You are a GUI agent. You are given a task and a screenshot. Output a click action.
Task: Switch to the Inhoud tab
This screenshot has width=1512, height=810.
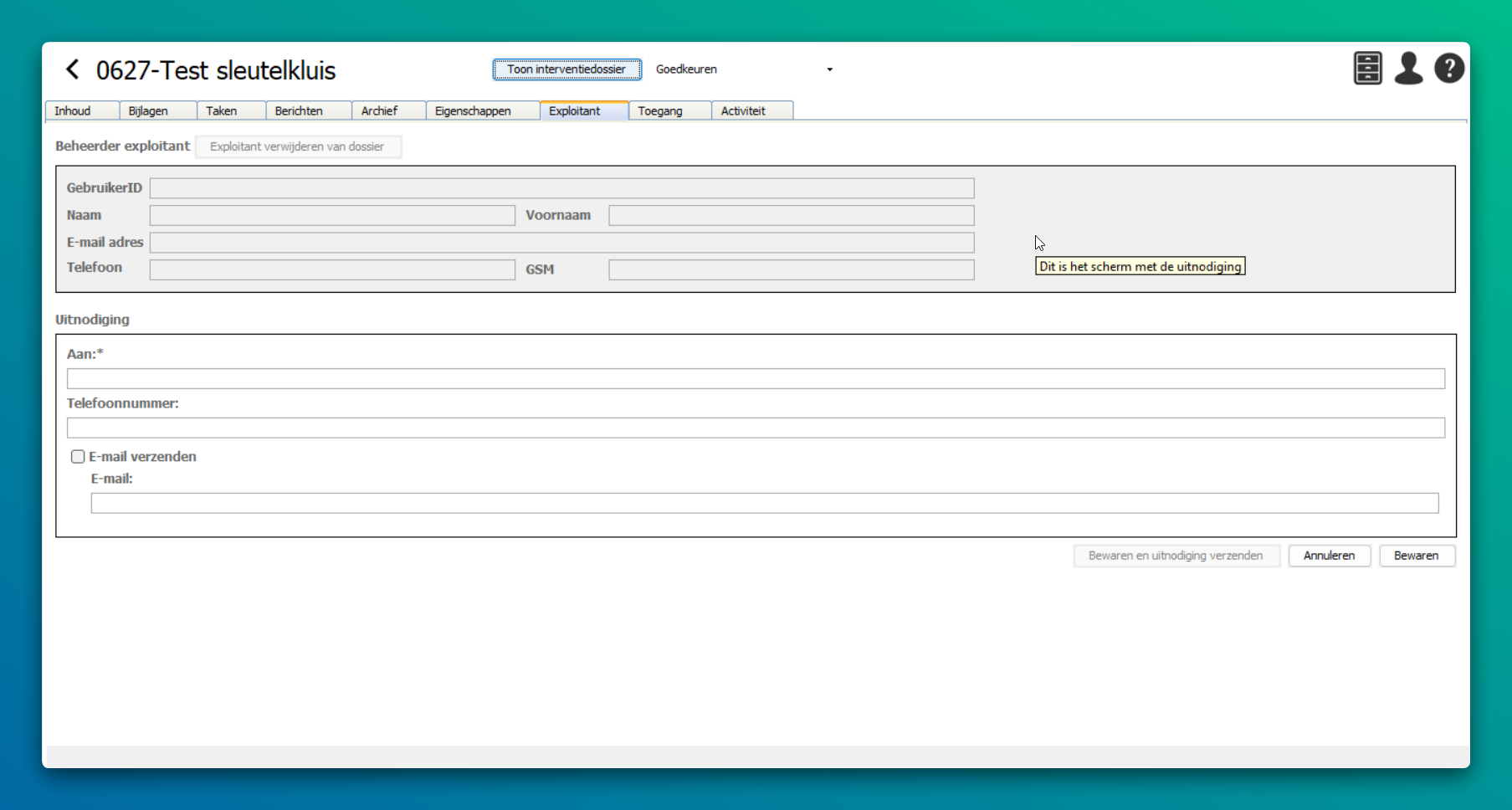point(82,111)
